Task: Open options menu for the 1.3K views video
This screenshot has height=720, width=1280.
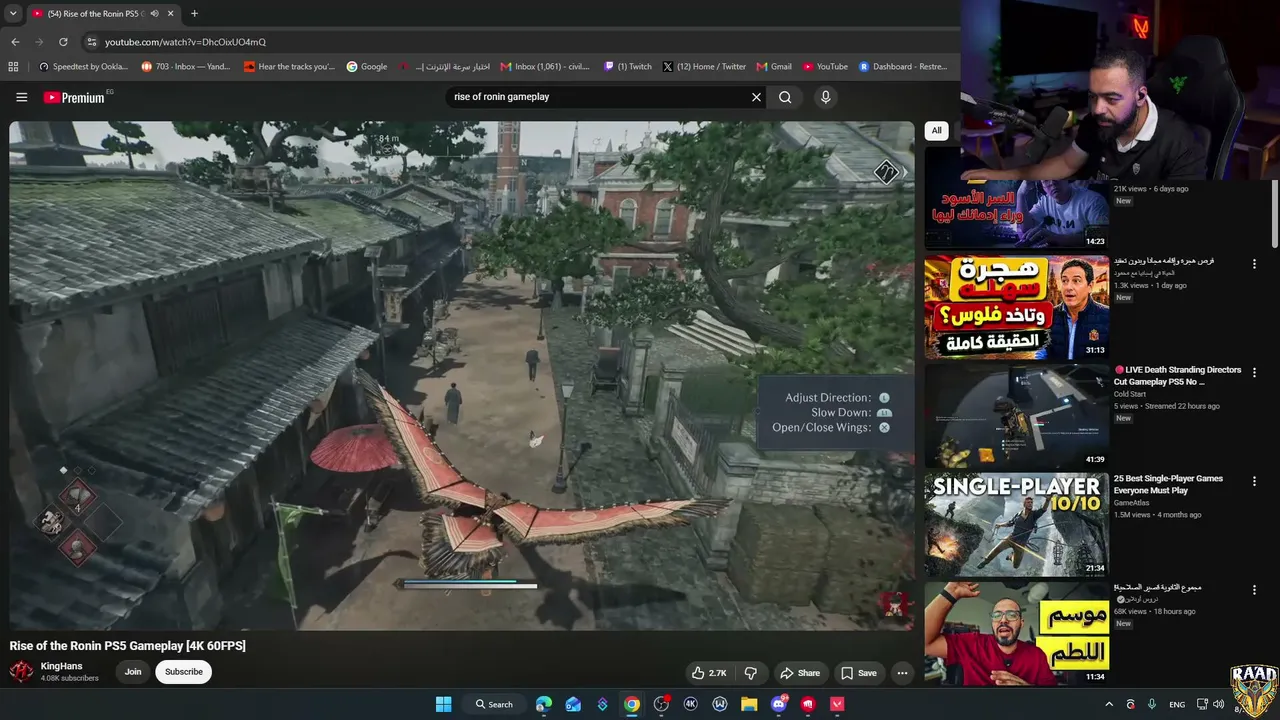Action: tap(1254, 264)
